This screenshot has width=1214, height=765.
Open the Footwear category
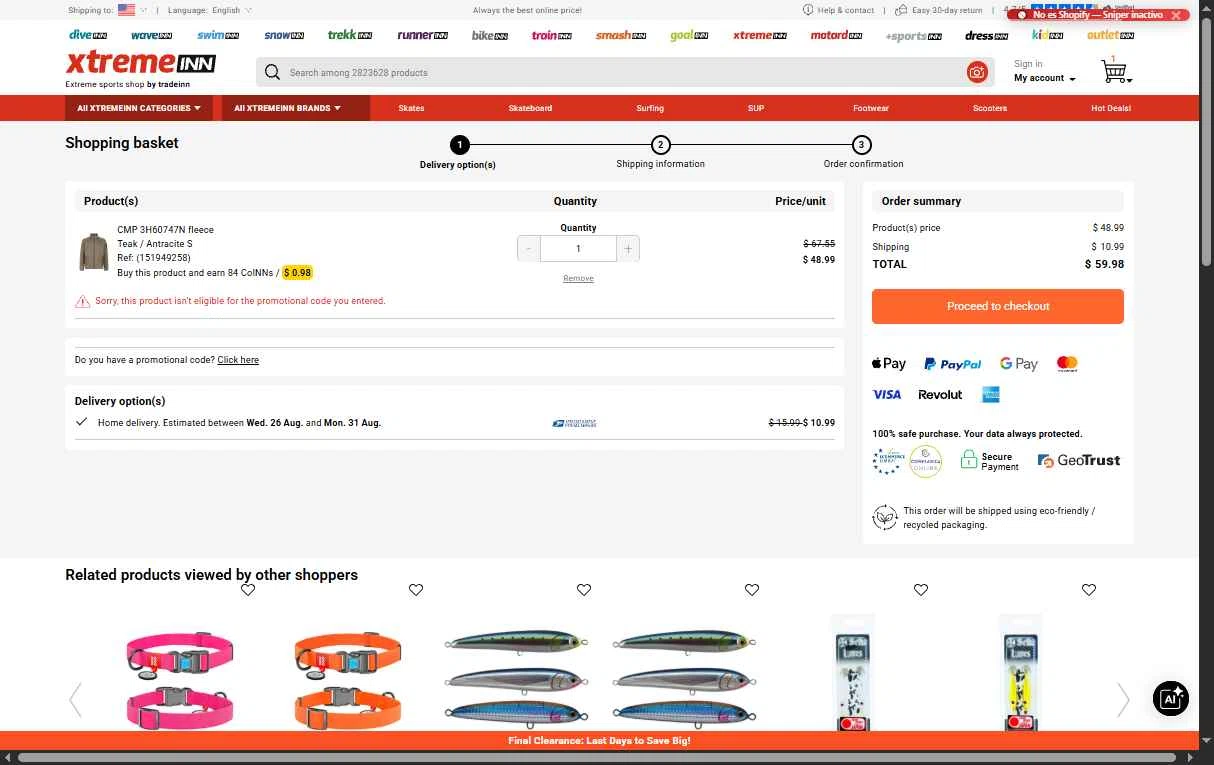pyautogui.click(x=871, y=108)
